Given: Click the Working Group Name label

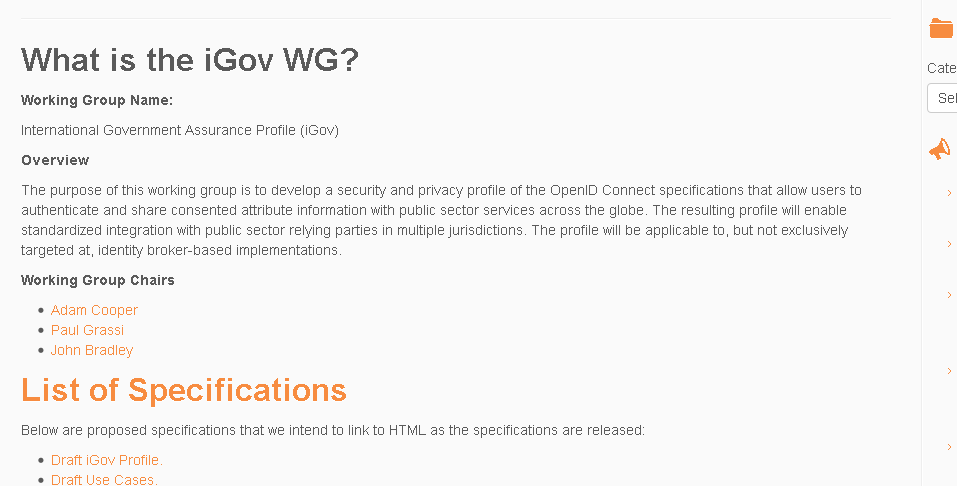Looking at the screenshot, I should point(96,100).
